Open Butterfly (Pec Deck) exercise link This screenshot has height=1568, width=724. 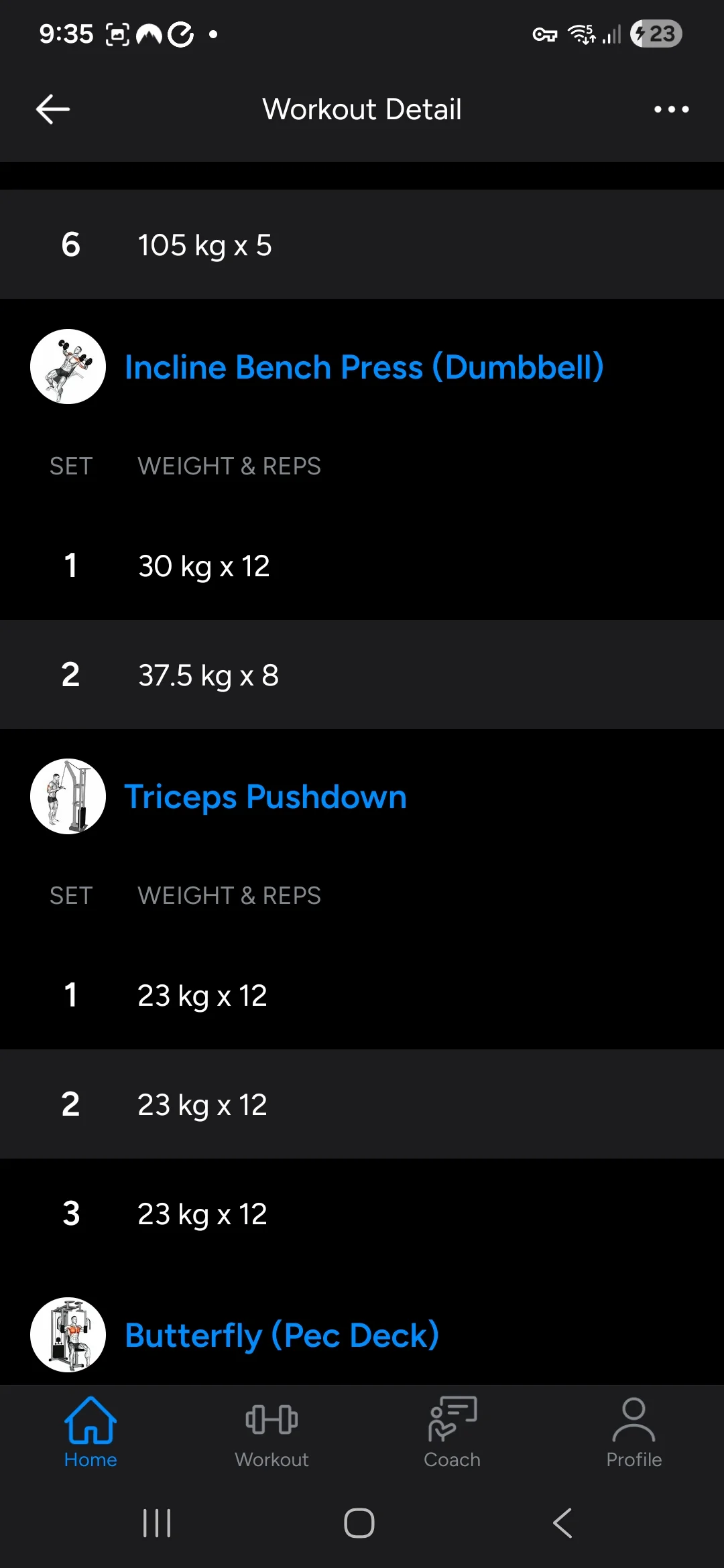coord(282,1335)
